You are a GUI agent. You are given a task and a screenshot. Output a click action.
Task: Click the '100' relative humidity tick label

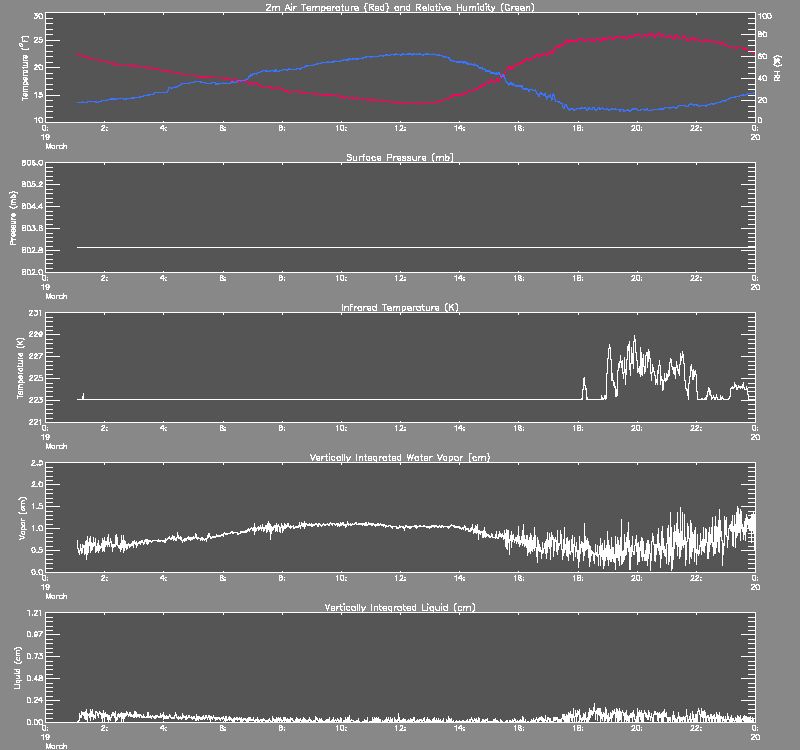[765, 16]
